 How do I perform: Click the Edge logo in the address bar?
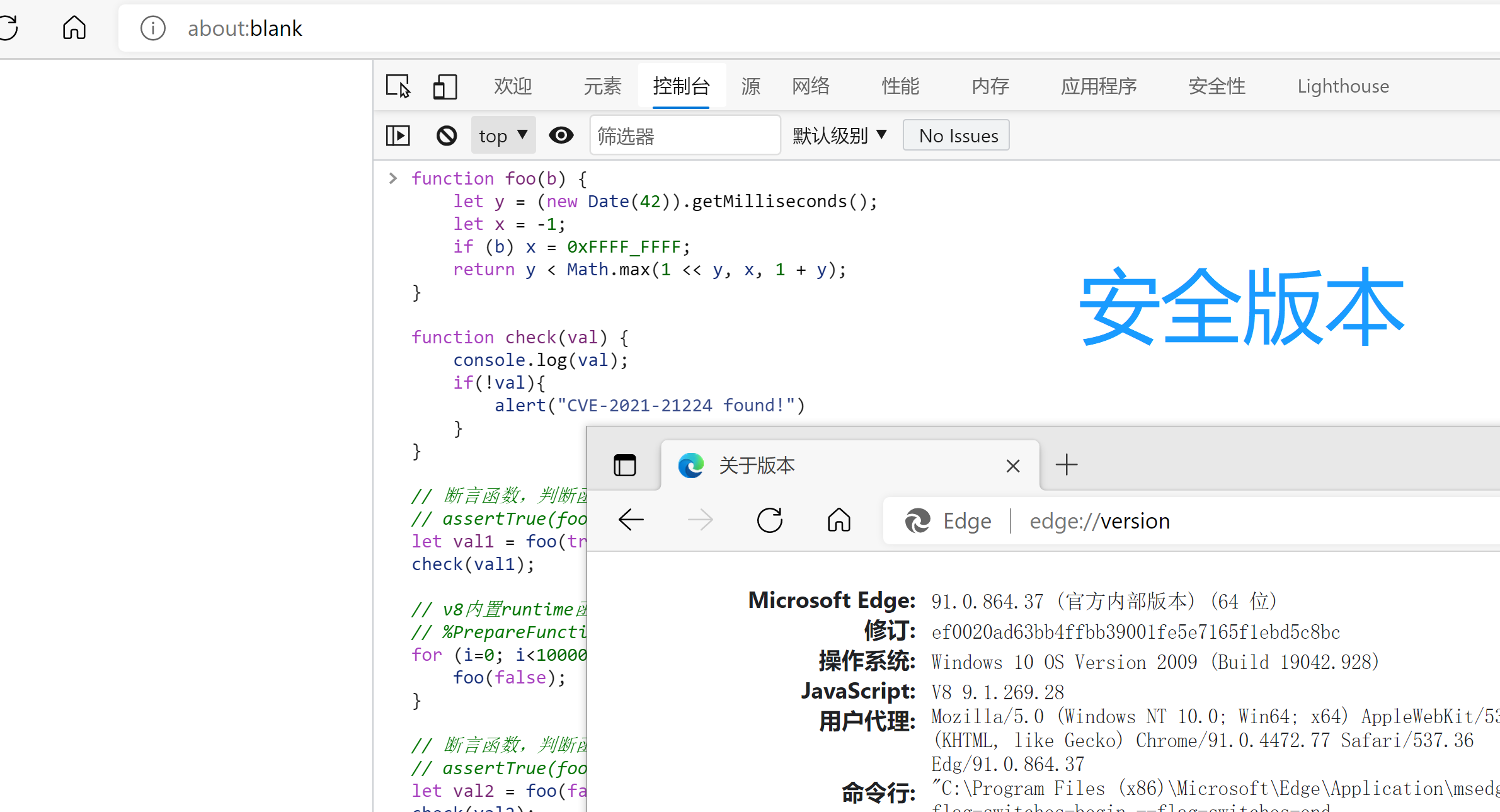pos(917,521)
